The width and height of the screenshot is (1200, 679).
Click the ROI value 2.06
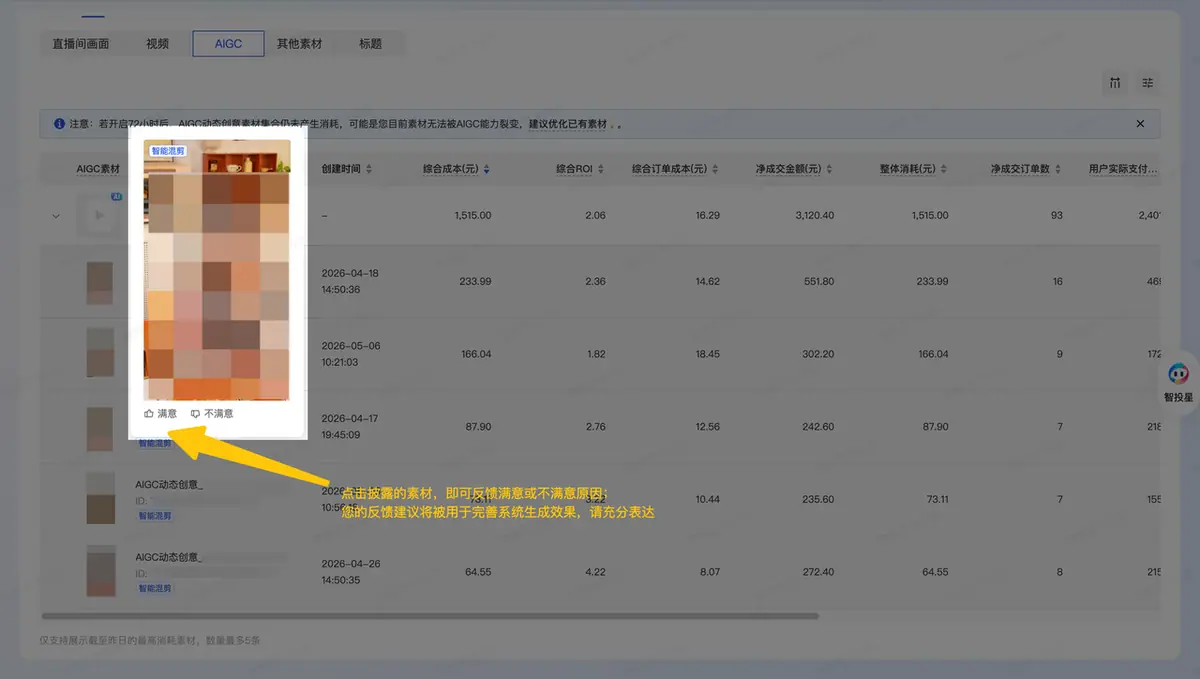(x=595, y=215)
